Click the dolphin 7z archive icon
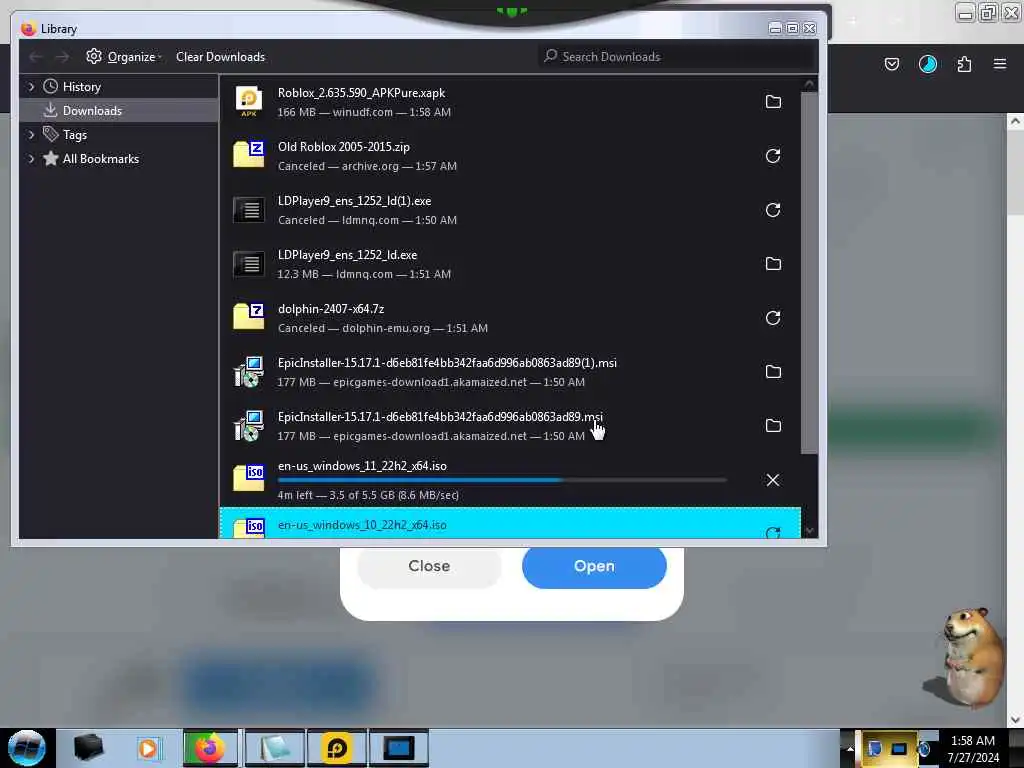The width and height of the screenshot is (1024, 768). [249, 317]
